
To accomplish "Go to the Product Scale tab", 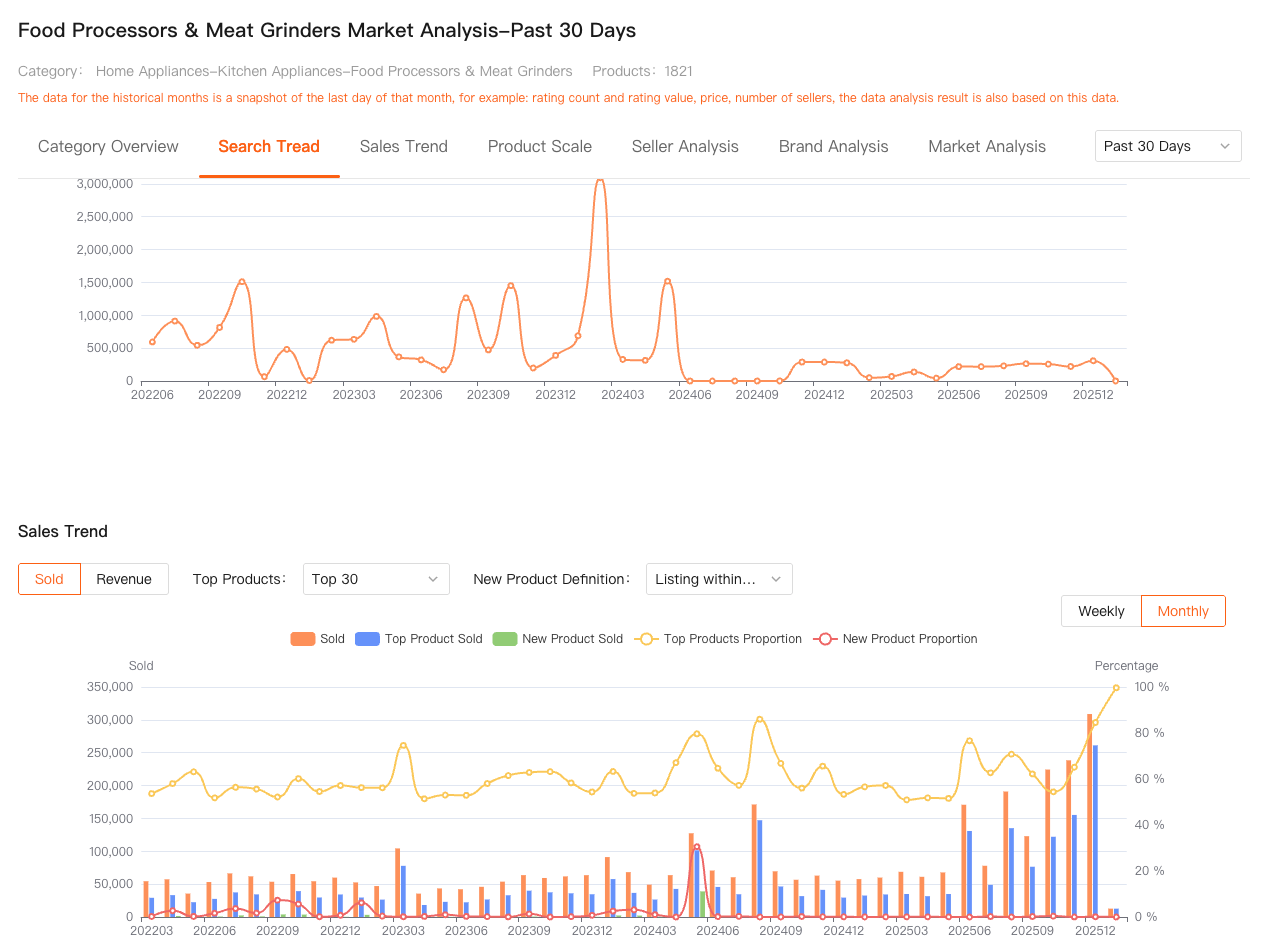I will (539, 147).
